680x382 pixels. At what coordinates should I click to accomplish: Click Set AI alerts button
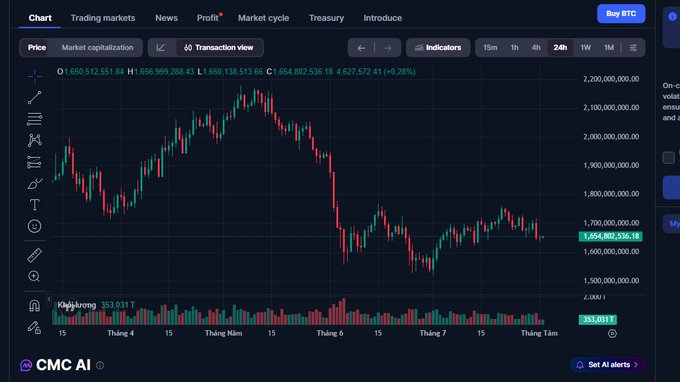[x=608, y=365]
